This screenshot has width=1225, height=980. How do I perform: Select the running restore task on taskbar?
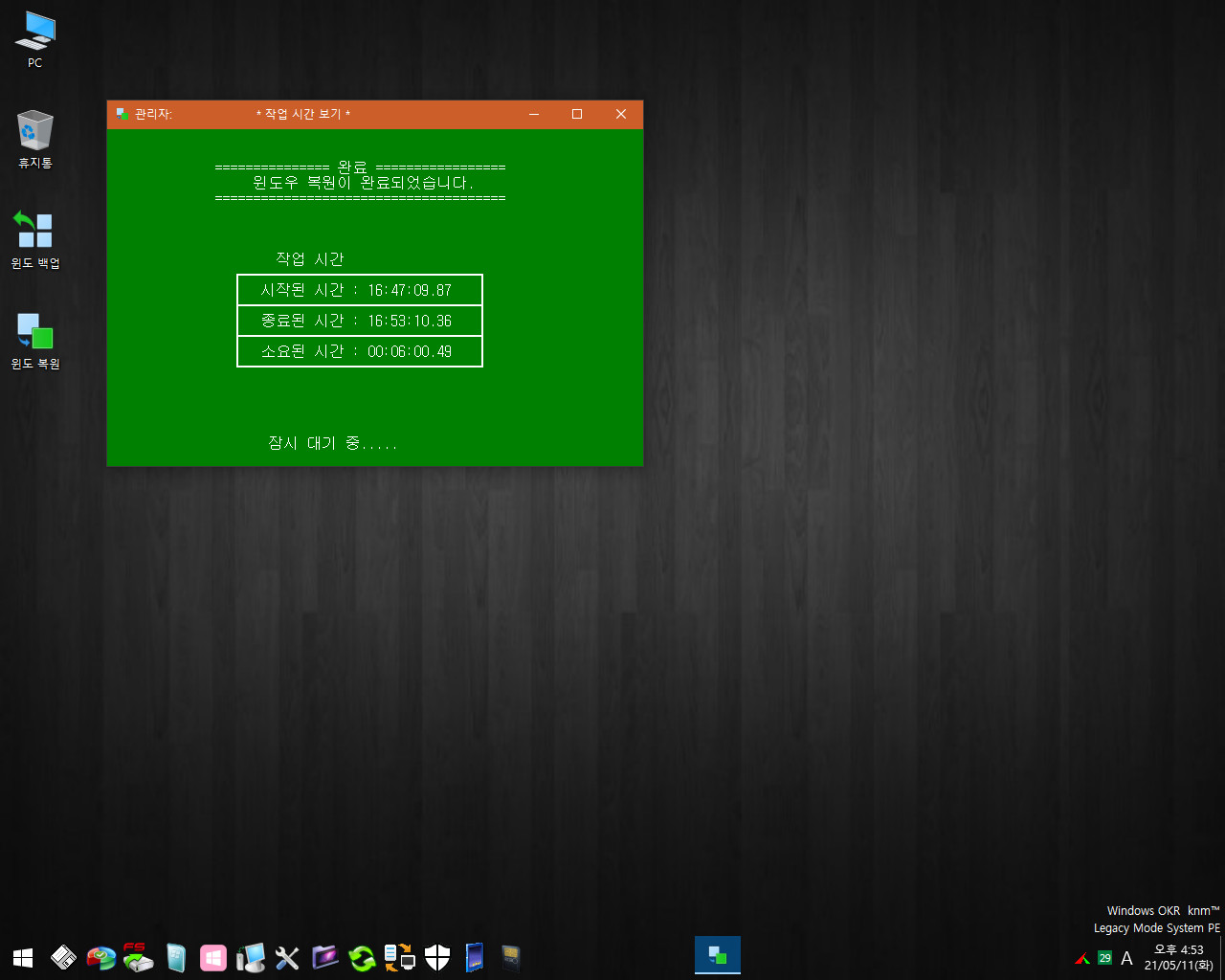718,956
